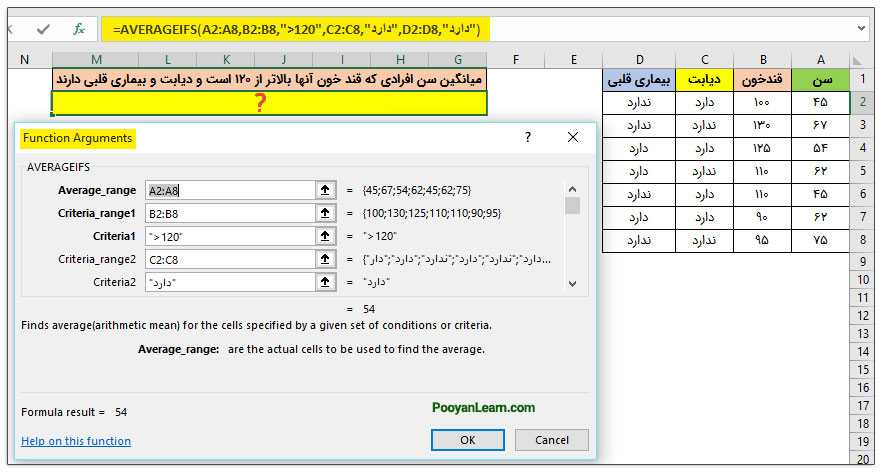Viewport: 882px width, 472px height.
Task: Select row 2 header
Action: (862, 102)
